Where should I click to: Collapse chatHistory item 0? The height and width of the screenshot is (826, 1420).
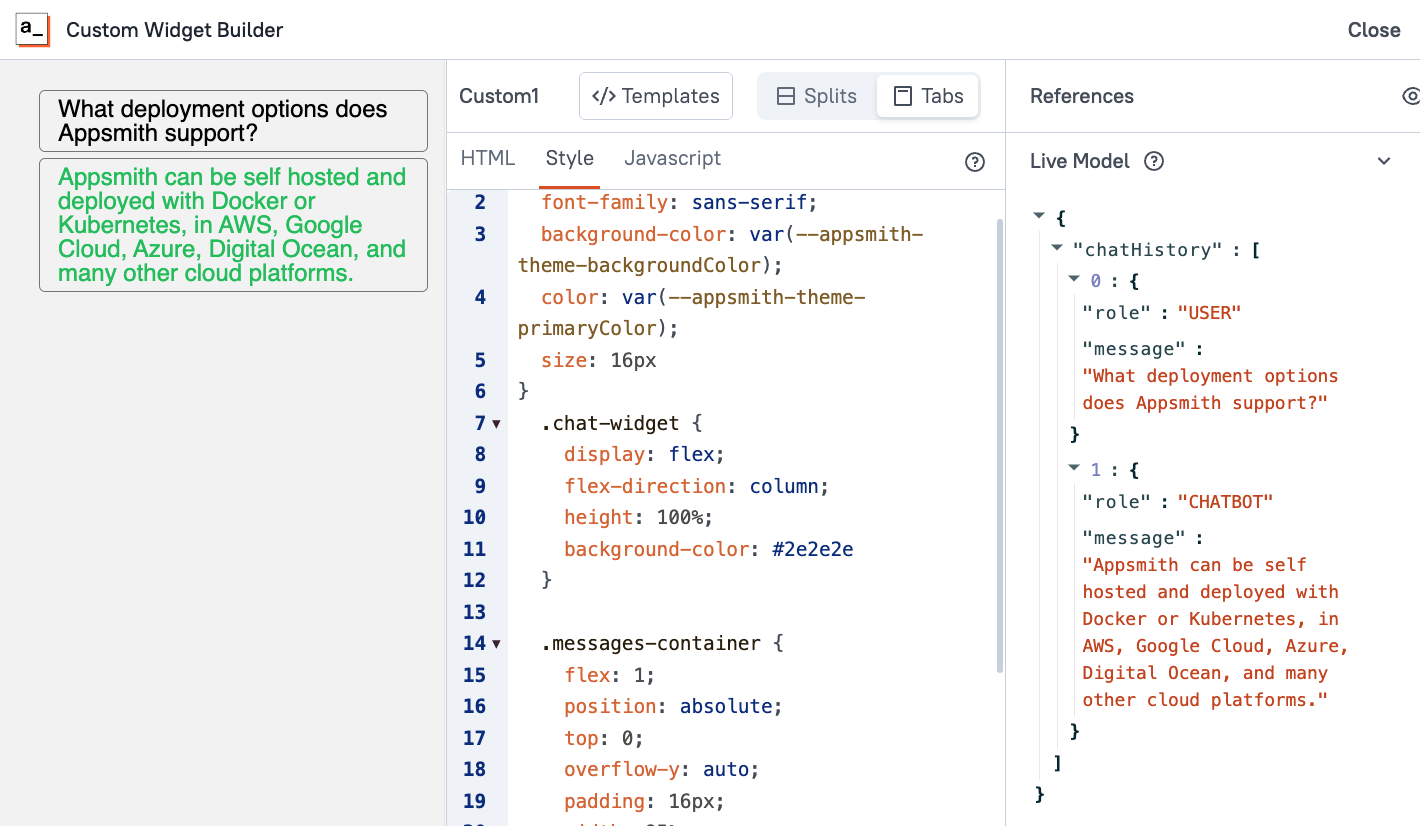pos(1074,280)
